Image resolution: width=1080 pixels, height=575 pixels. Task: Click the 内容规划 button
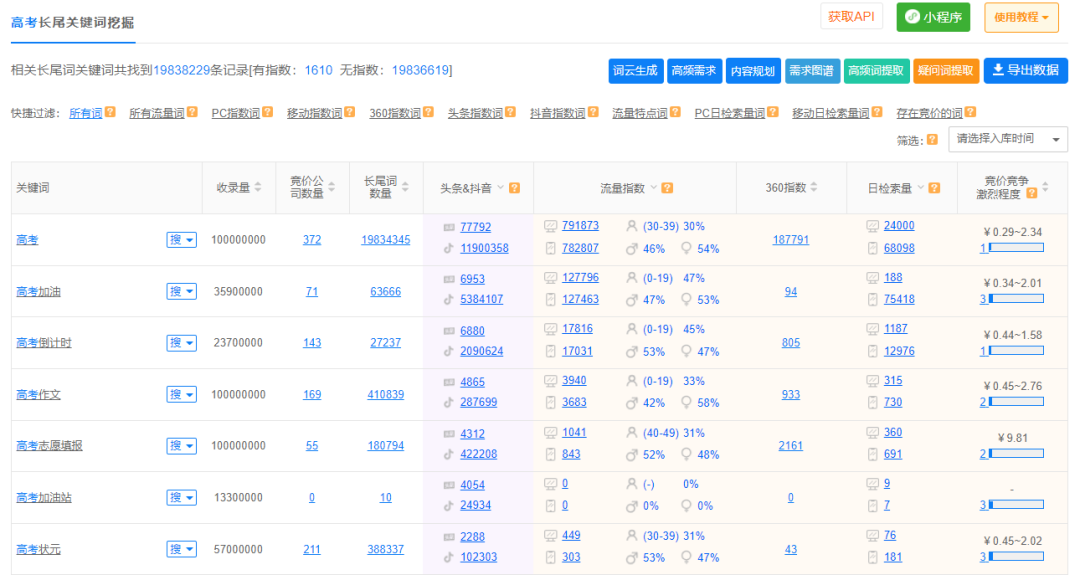coord(753,71)
